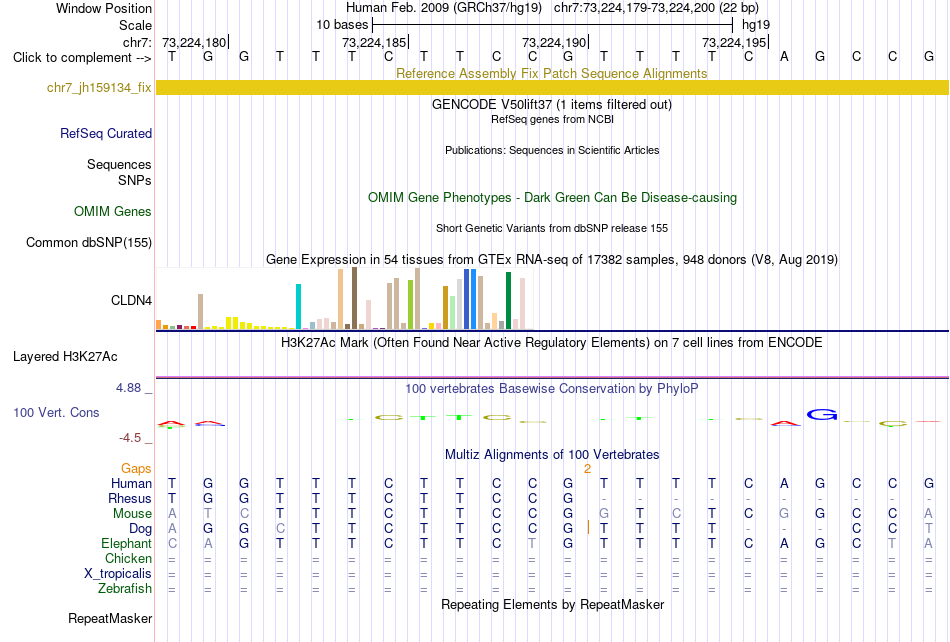
Task: Click the 'Human Feb. 2009 (GRCh37/hg19)' text
Action: pyautogui.click(x=443, y=8)
